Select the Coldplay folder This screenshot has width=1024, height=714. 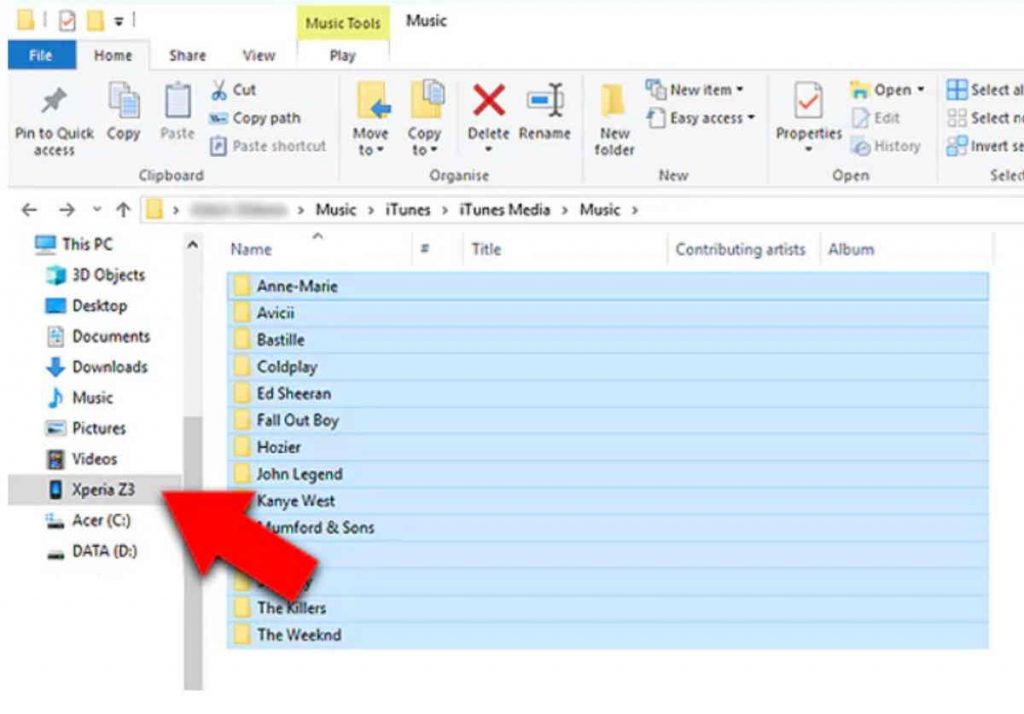coord(607,366)
